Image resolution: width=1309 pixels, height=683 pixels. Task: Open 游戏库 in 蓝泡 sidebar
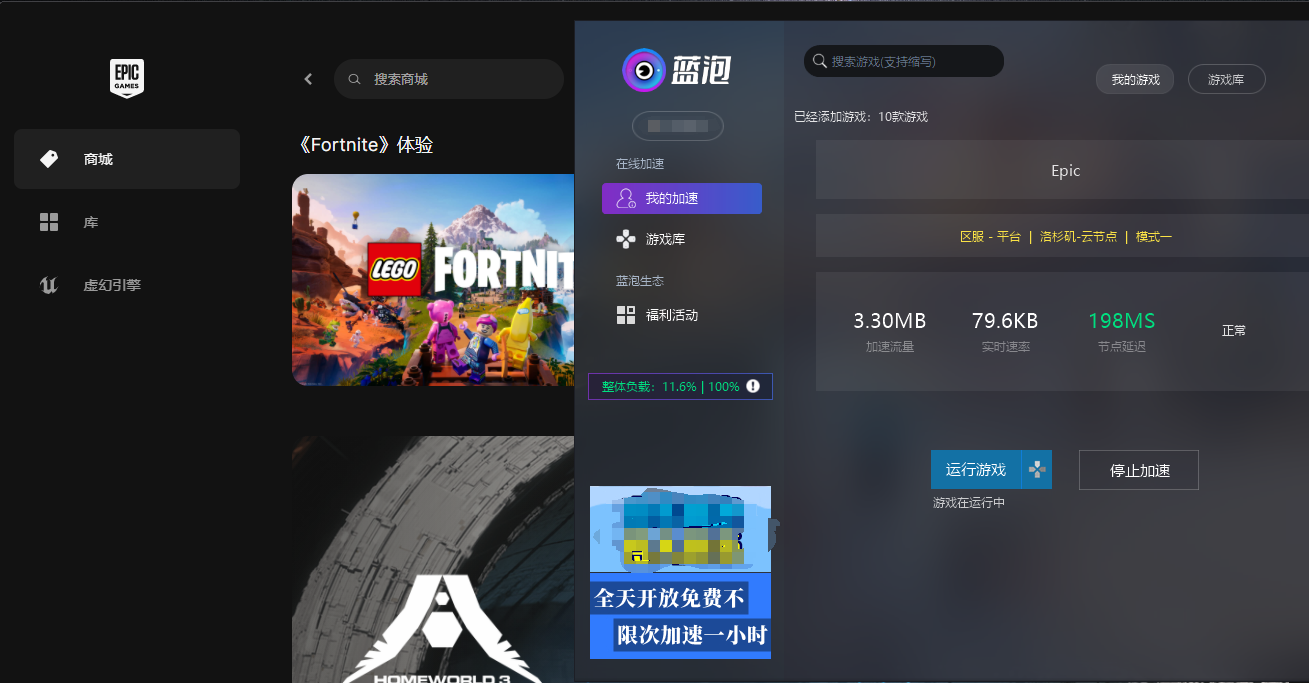tap(665, 239)
